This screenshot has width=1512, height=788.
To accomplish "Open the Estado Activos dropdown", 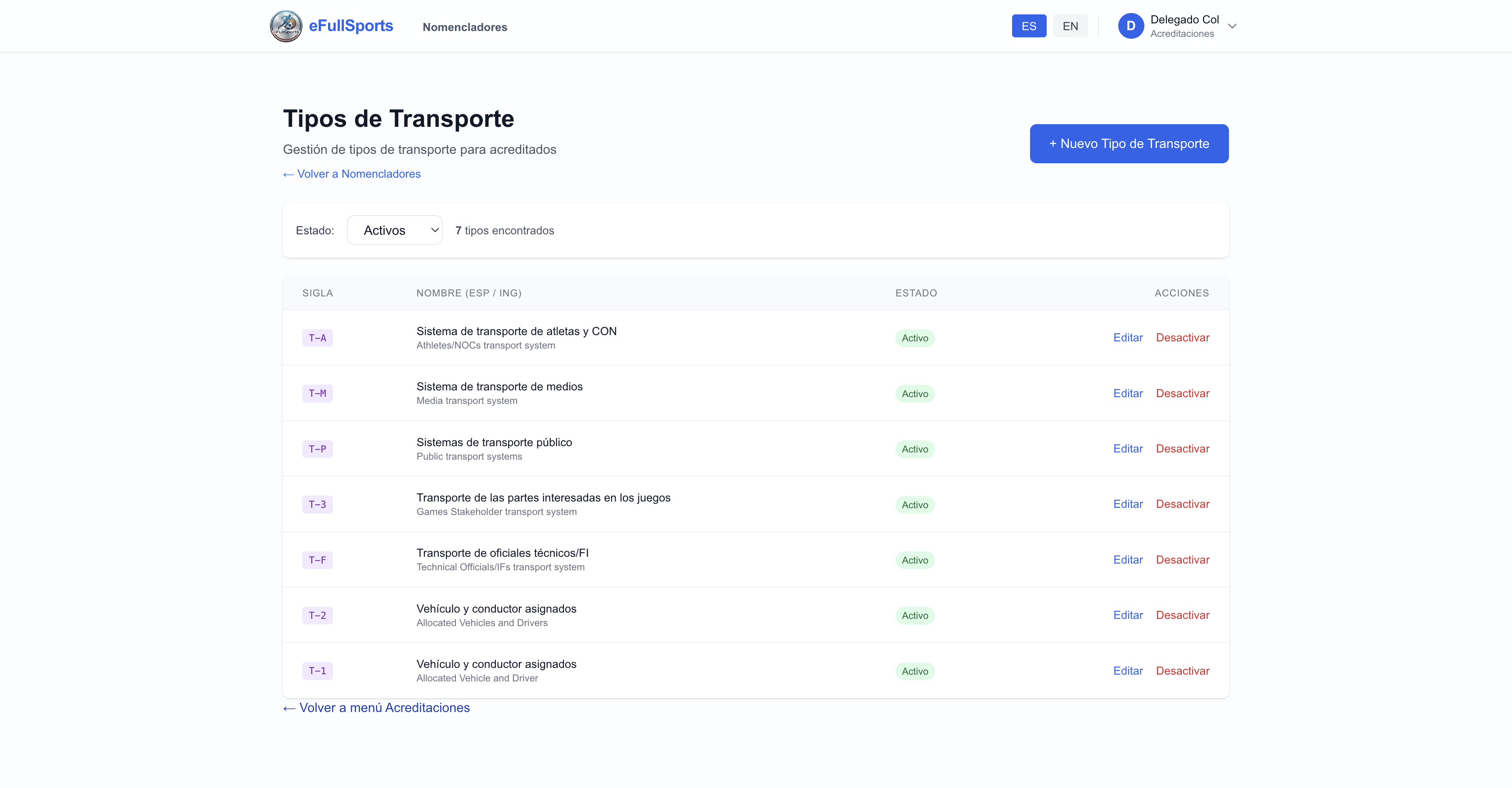I will (x=395, y=230).
